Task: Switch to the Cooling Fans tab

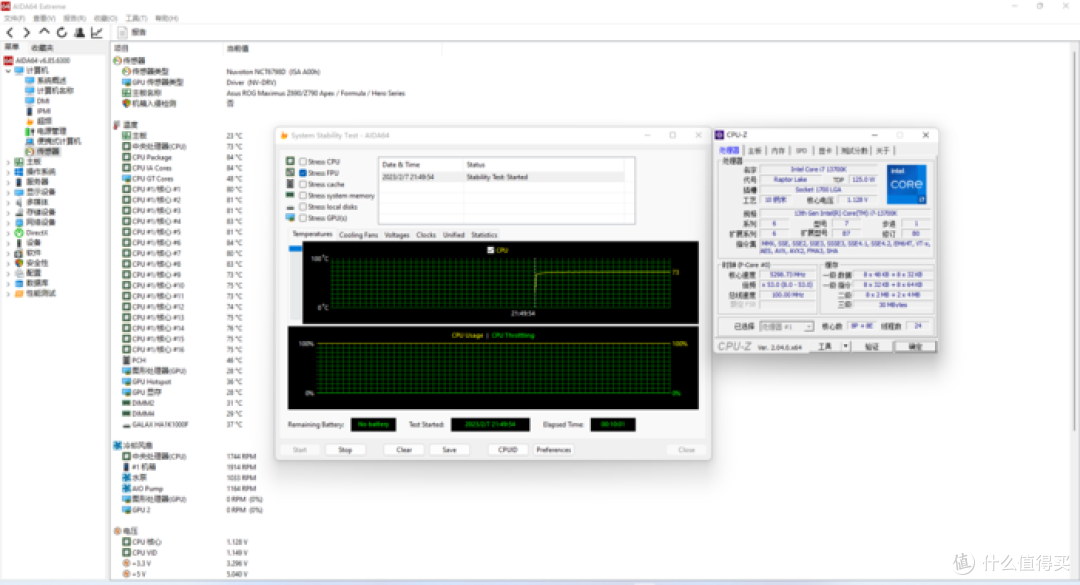Action: [358, 235]
